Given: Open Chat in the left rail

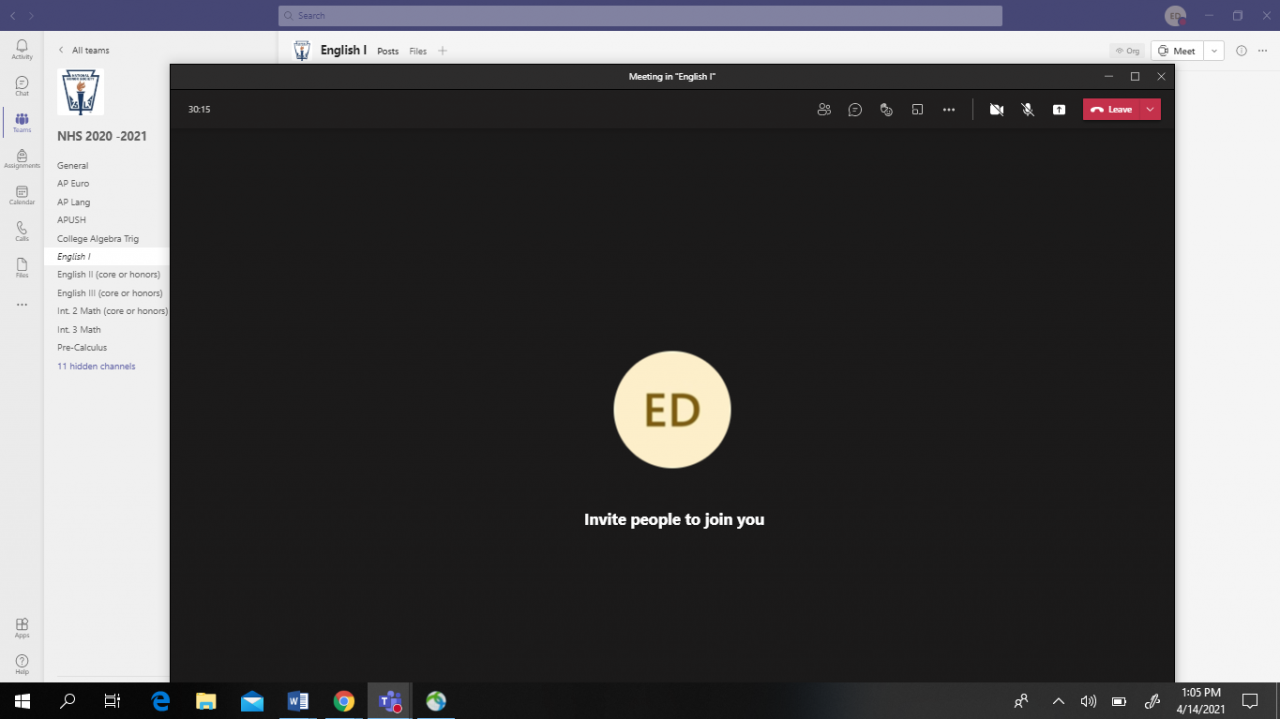Looking at the screenshot, I should click(22, 86).
